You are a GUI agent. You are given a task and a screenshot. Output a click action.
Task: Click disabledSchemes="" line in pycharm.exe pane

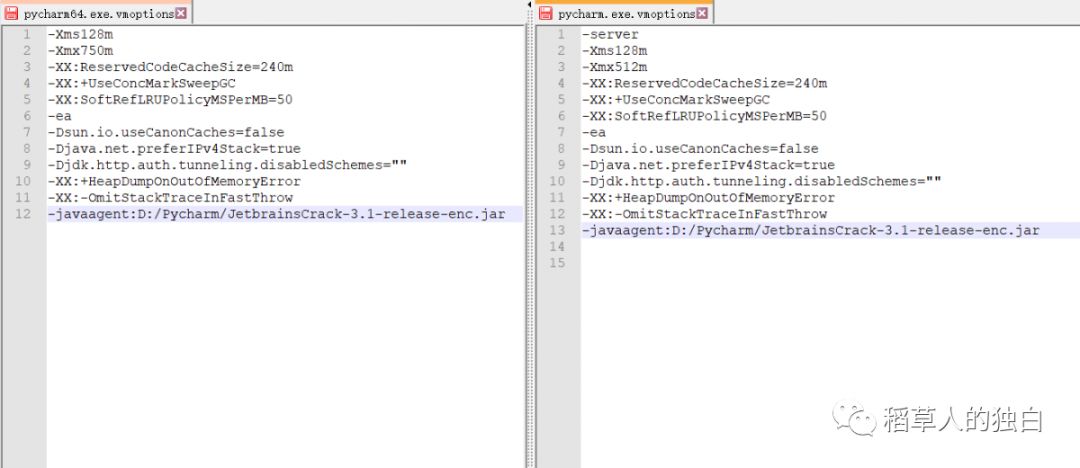(762, 182)
